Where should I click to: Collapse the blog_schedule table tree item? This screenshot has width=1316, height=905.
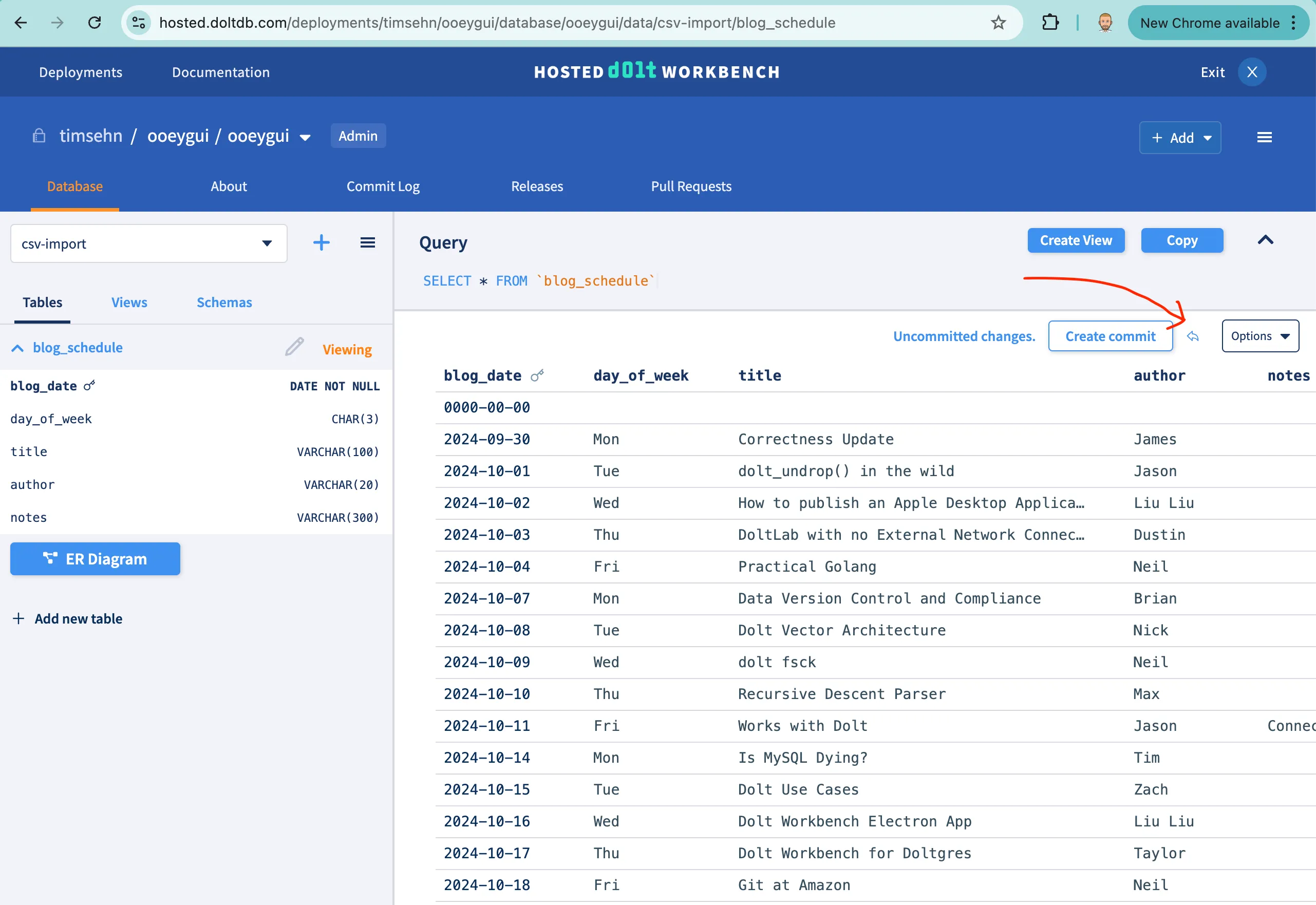tap(17, 348)
